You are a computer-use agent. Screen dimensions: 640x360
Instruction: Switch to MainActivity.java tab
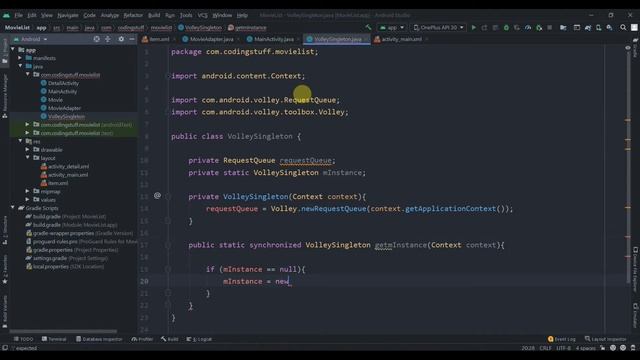pos(273,39)
